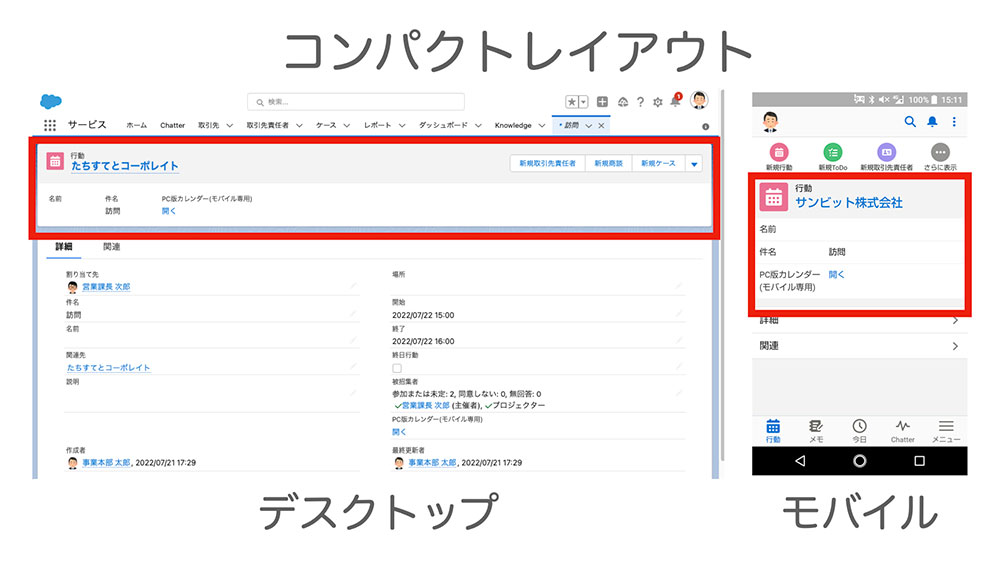Click the global actions plus icon
Image resolution: width=1000 pixels, height=563 pixels.
coord(603,102)
